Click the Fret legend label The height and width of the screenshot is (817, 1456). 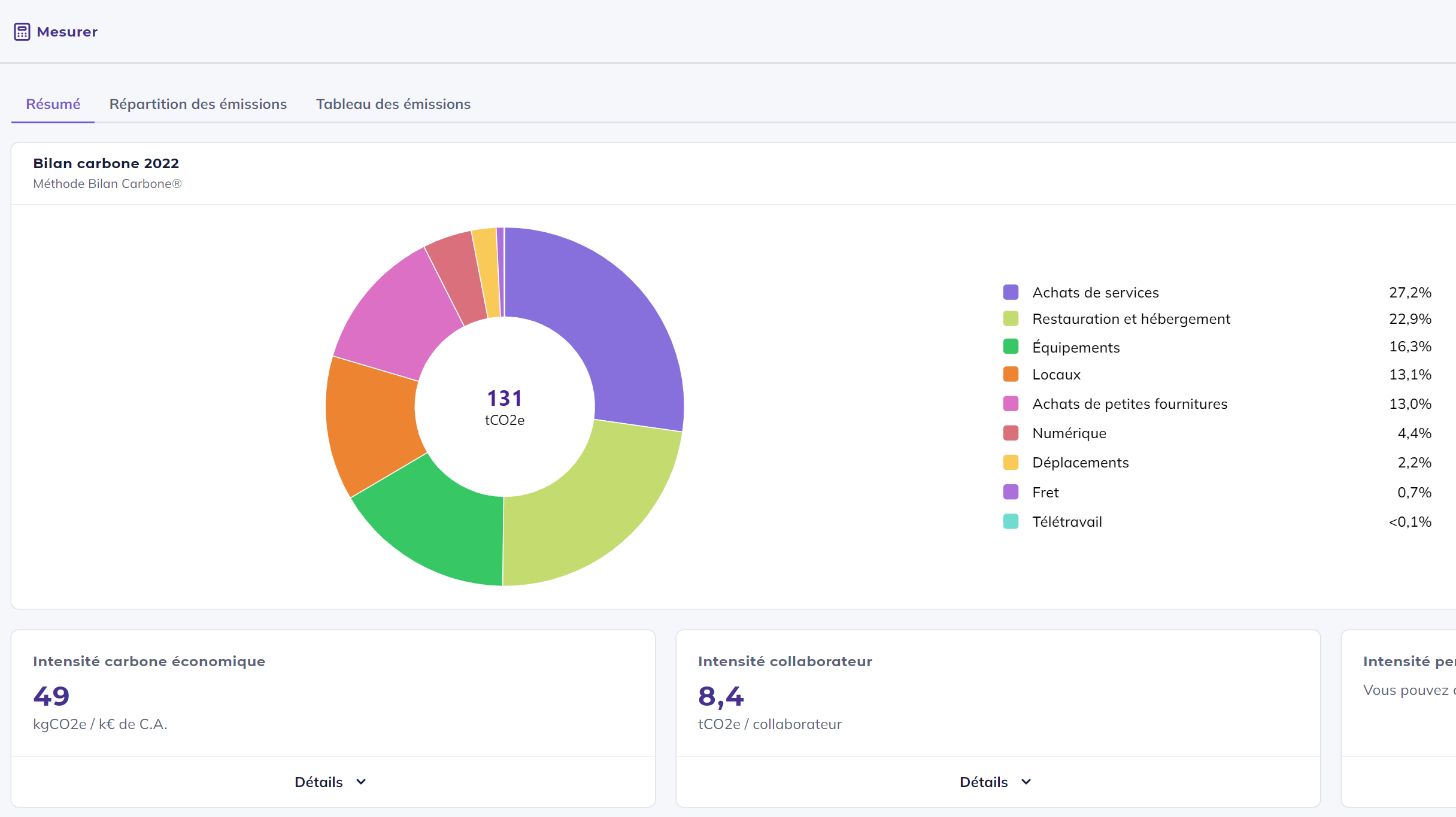1045,493
